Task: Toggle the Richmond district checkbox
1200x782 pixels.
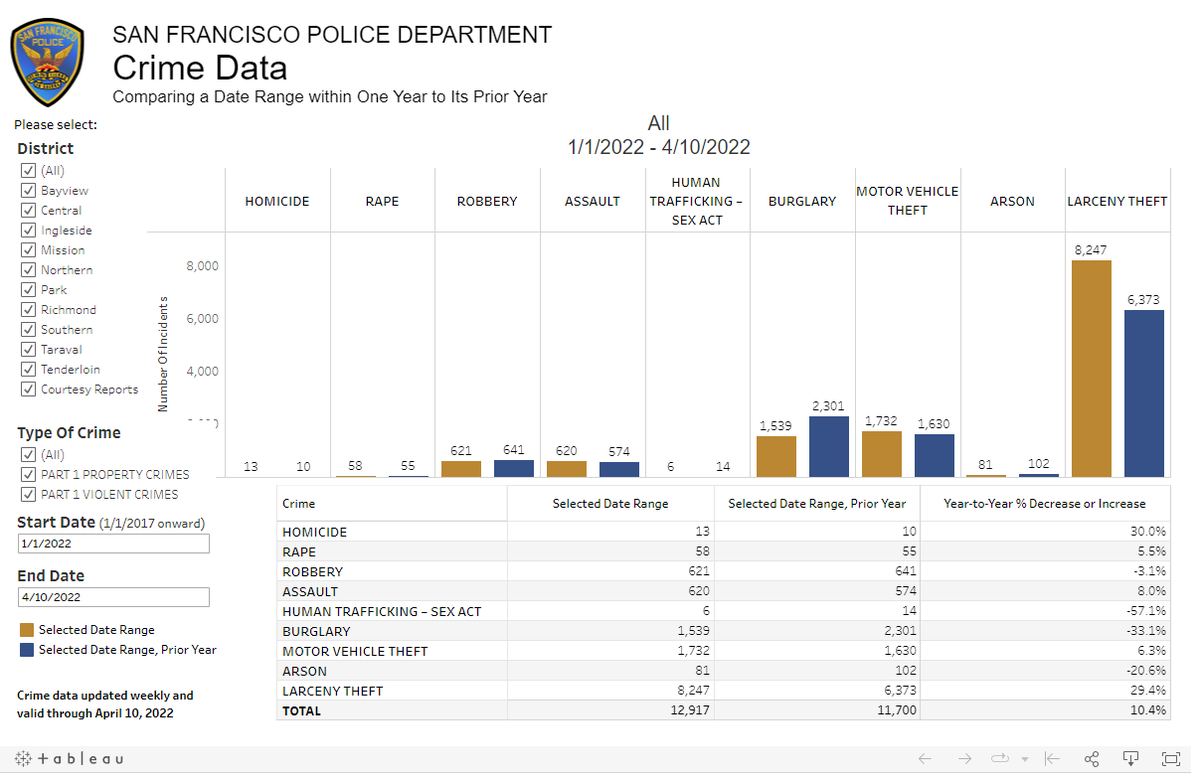Action: (28, 310)
